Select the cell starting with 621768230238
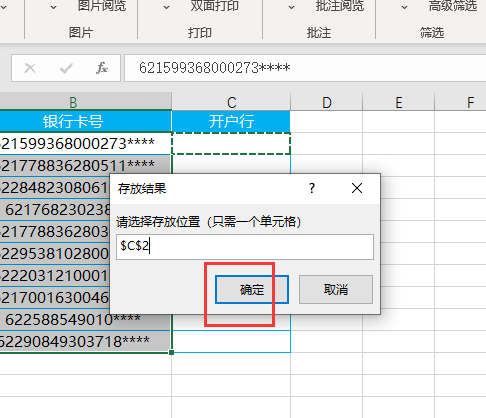486x418 pixels. click(55, 210)
